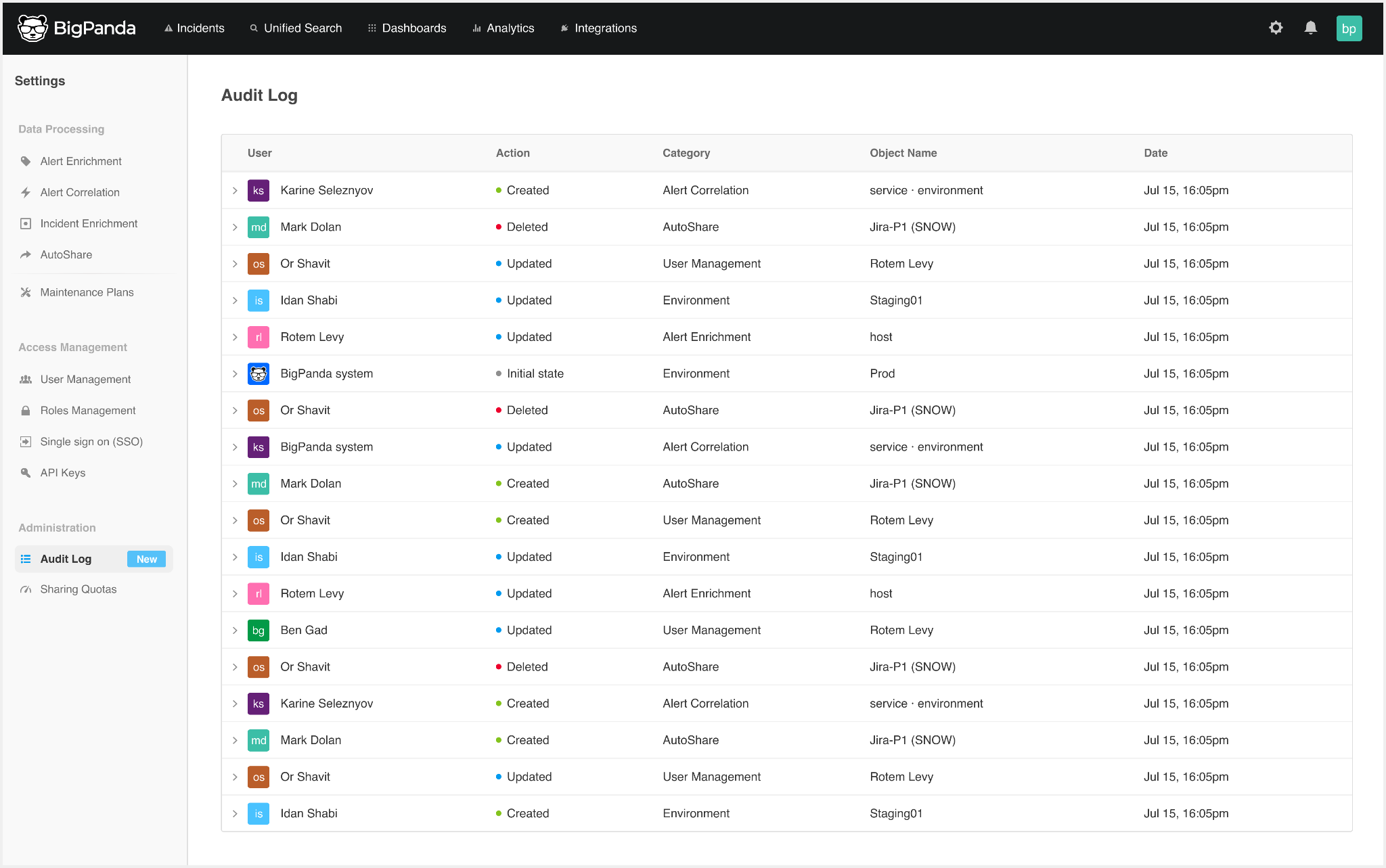Click the API Keys key icon
1386x868 pixels.
click(x=26, y=472)
